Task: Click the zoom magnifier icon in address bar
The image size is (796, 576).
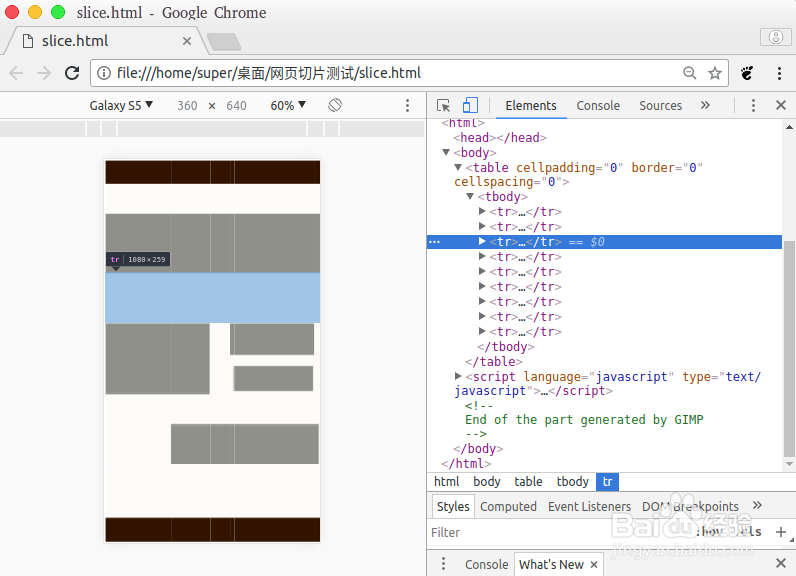Action: click(x=690, y=73)
